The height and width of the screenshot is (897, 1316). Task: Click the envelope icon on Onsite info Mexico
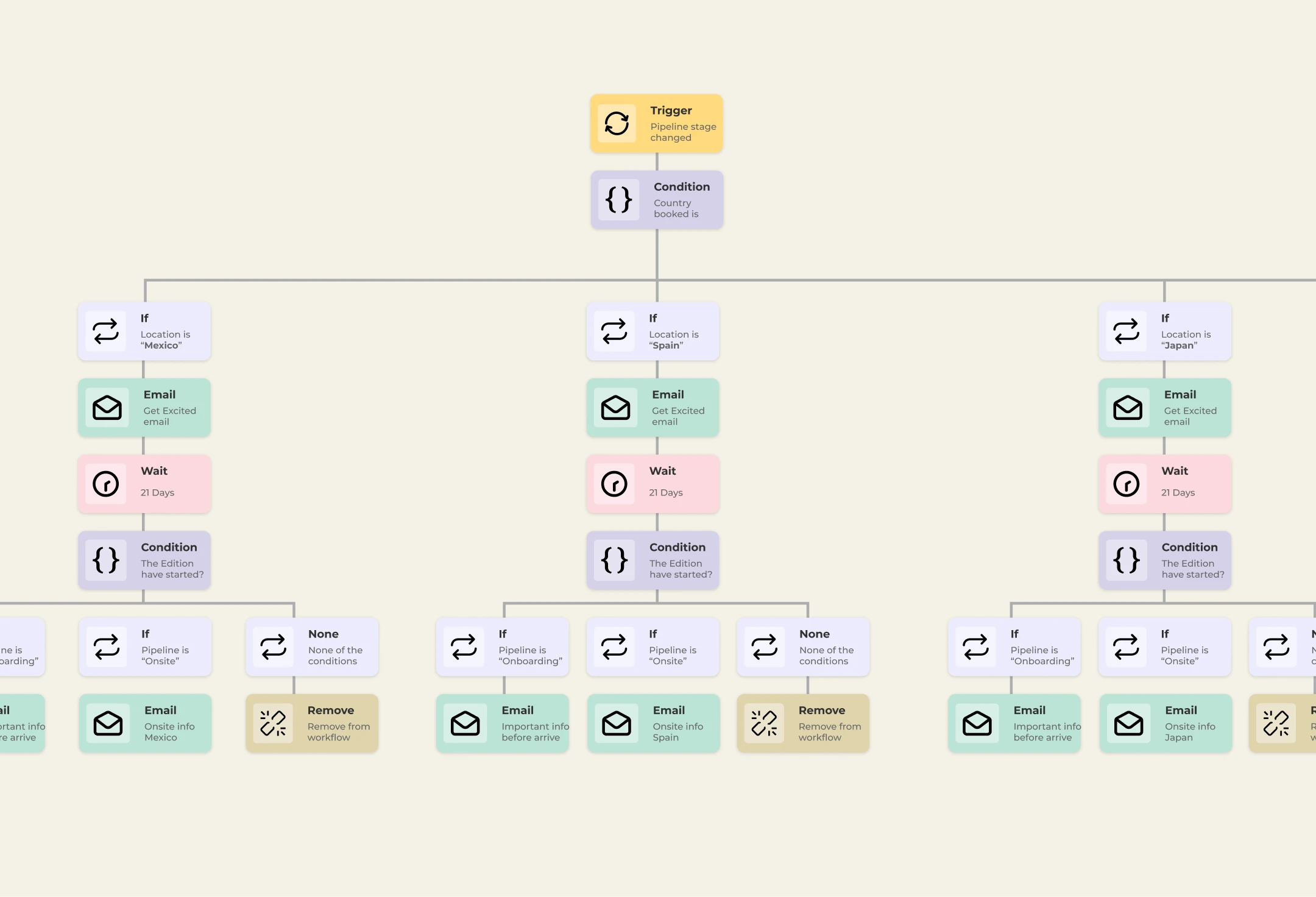tap(108, 723)
